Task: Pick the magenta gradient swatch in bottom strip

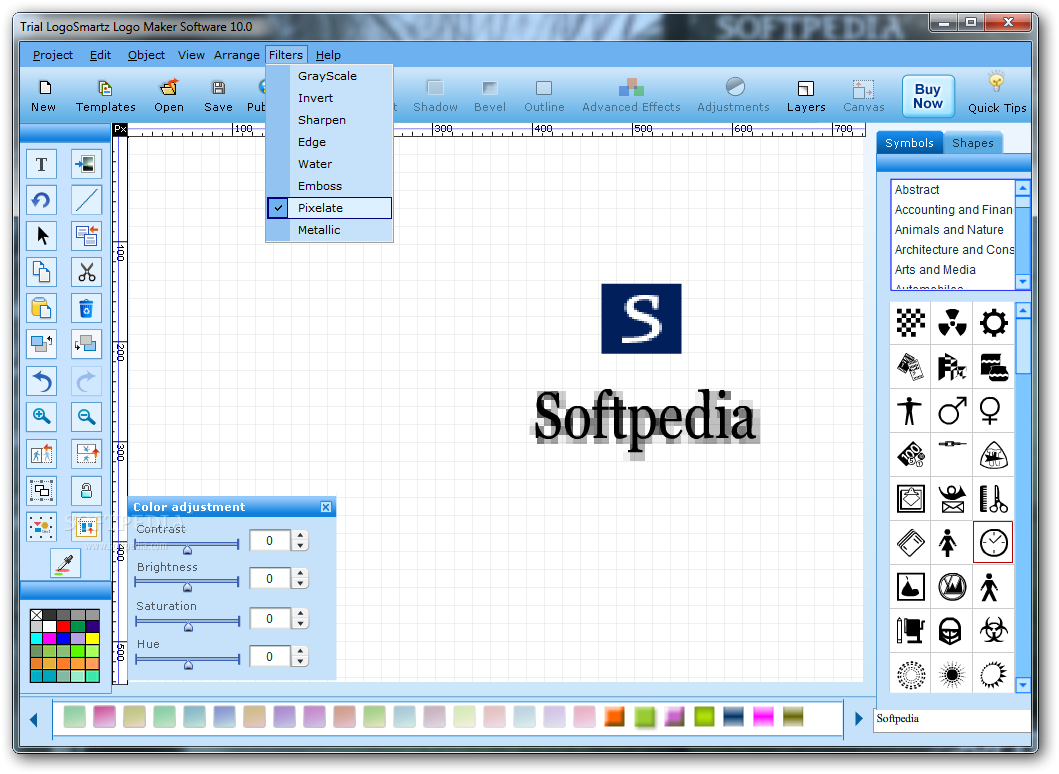Action: [763, 716]
